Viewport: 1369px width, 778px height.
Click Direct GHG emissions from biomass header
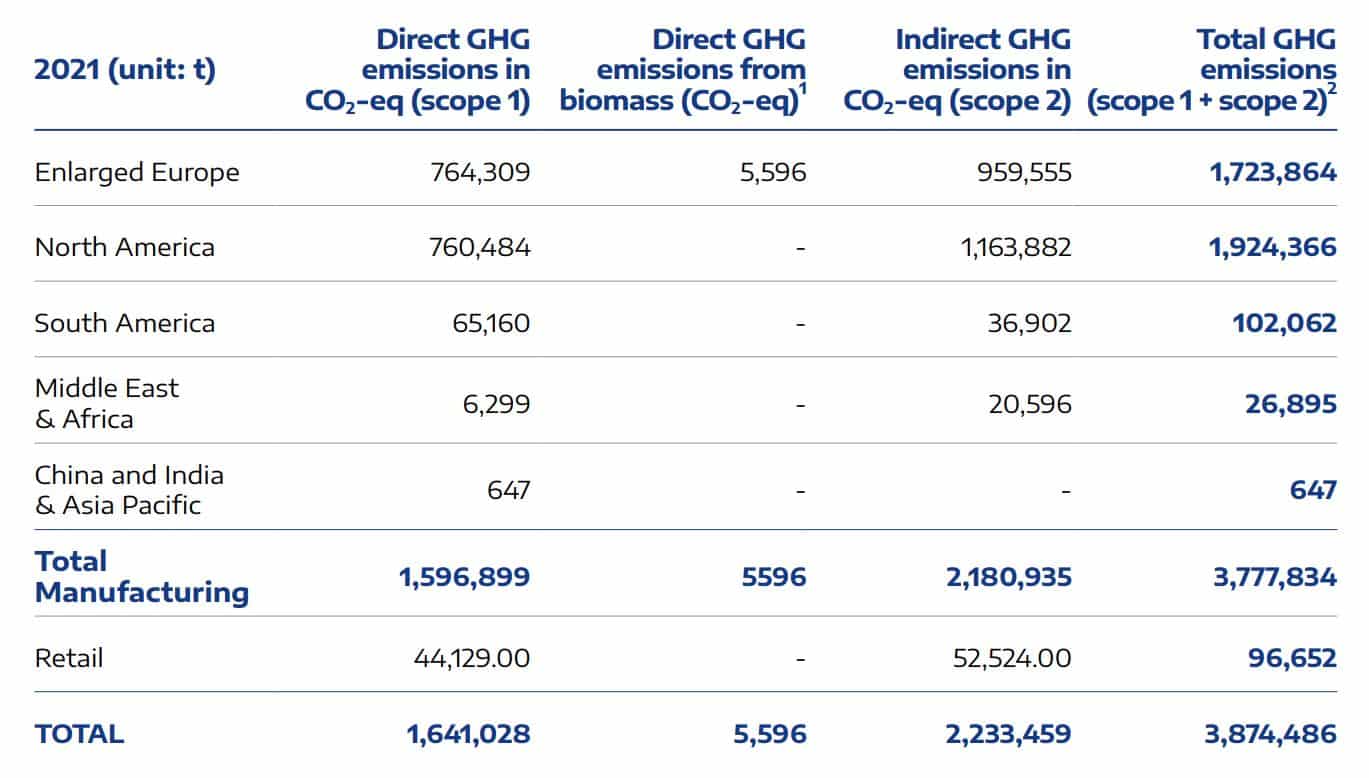(x=683, y=70)
